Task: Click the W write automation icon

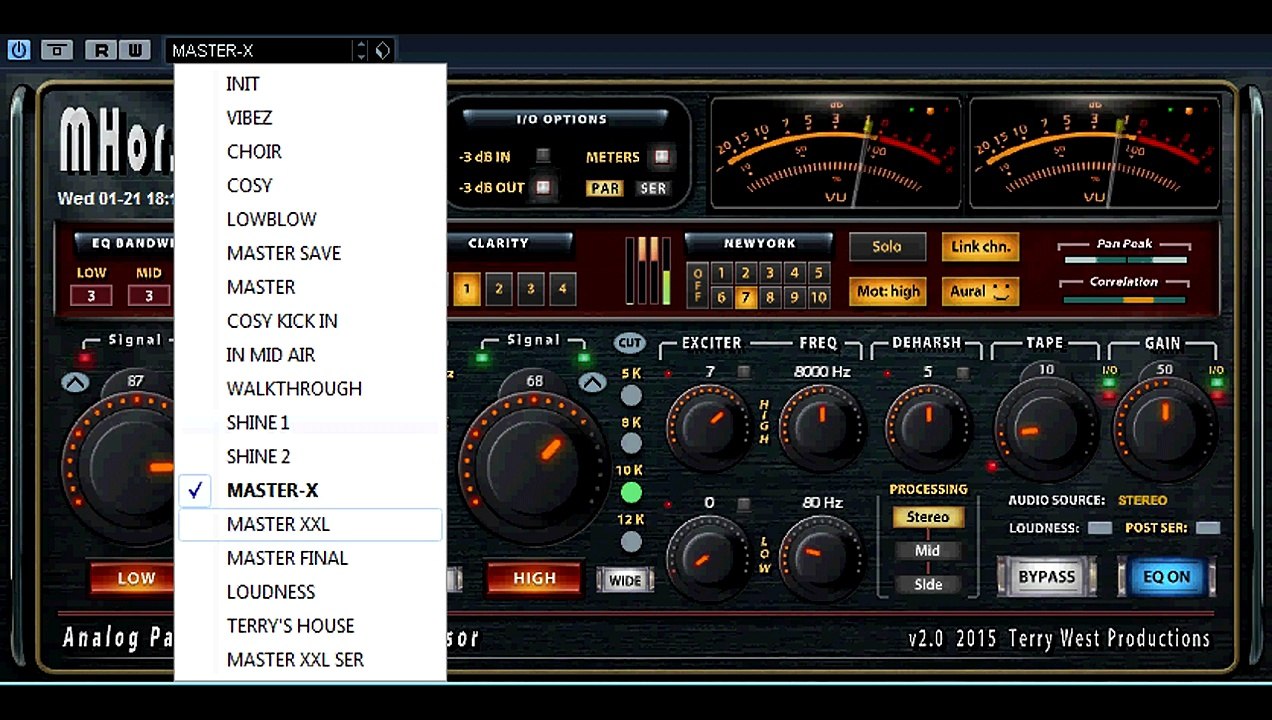Action: (134, 50)
